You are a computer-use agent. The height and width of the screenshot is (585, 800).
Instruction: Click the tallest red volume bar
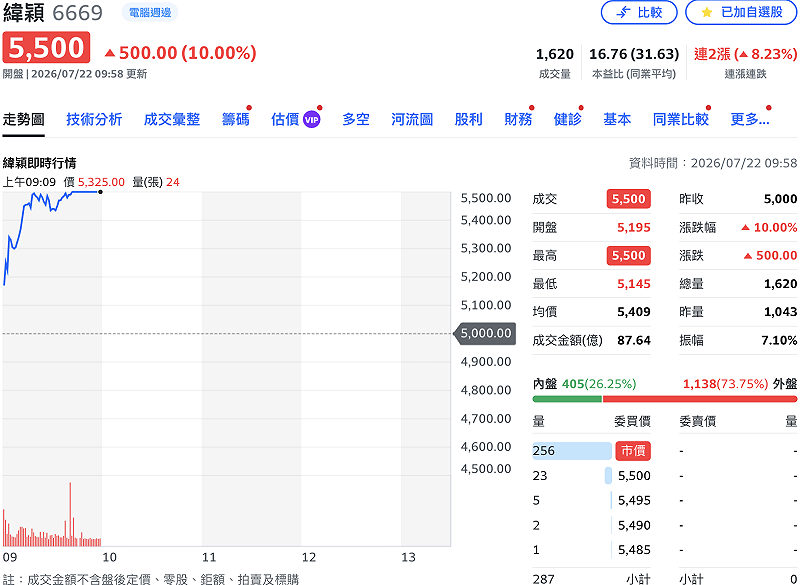tap(70, 514)
